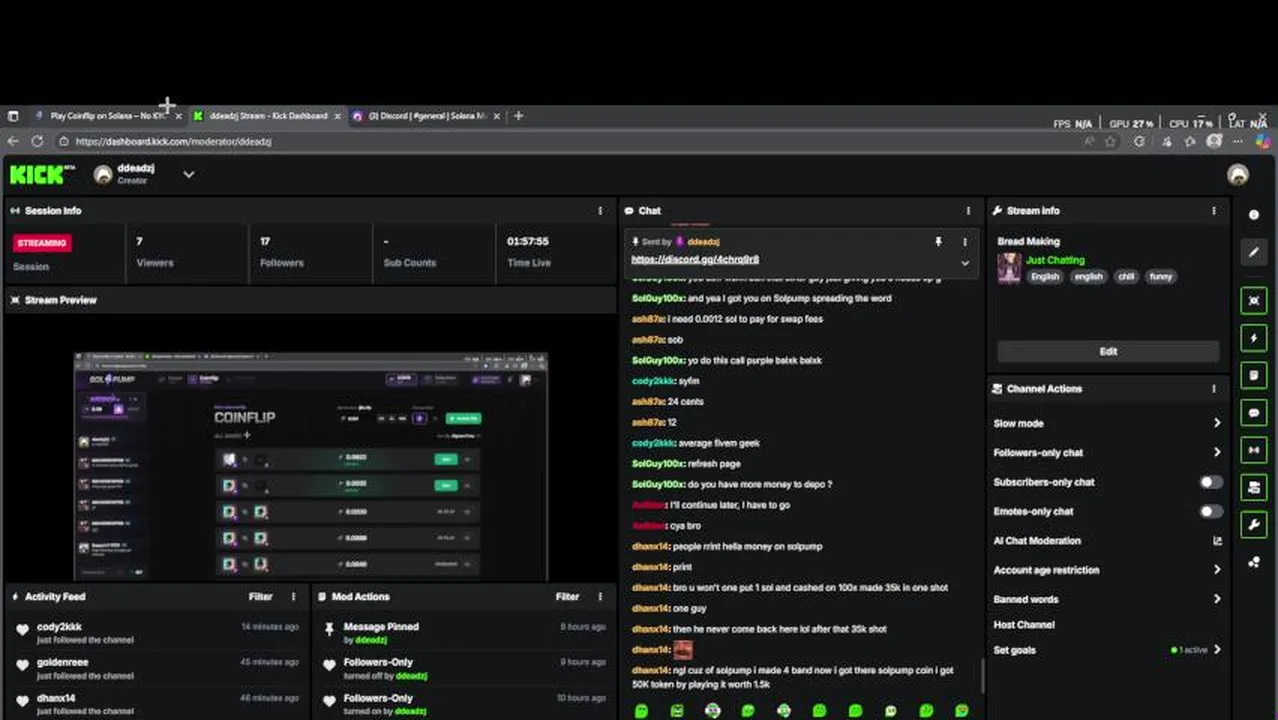
Task: Click the Just Chatting category link
Action: [x=1055, y=260]
